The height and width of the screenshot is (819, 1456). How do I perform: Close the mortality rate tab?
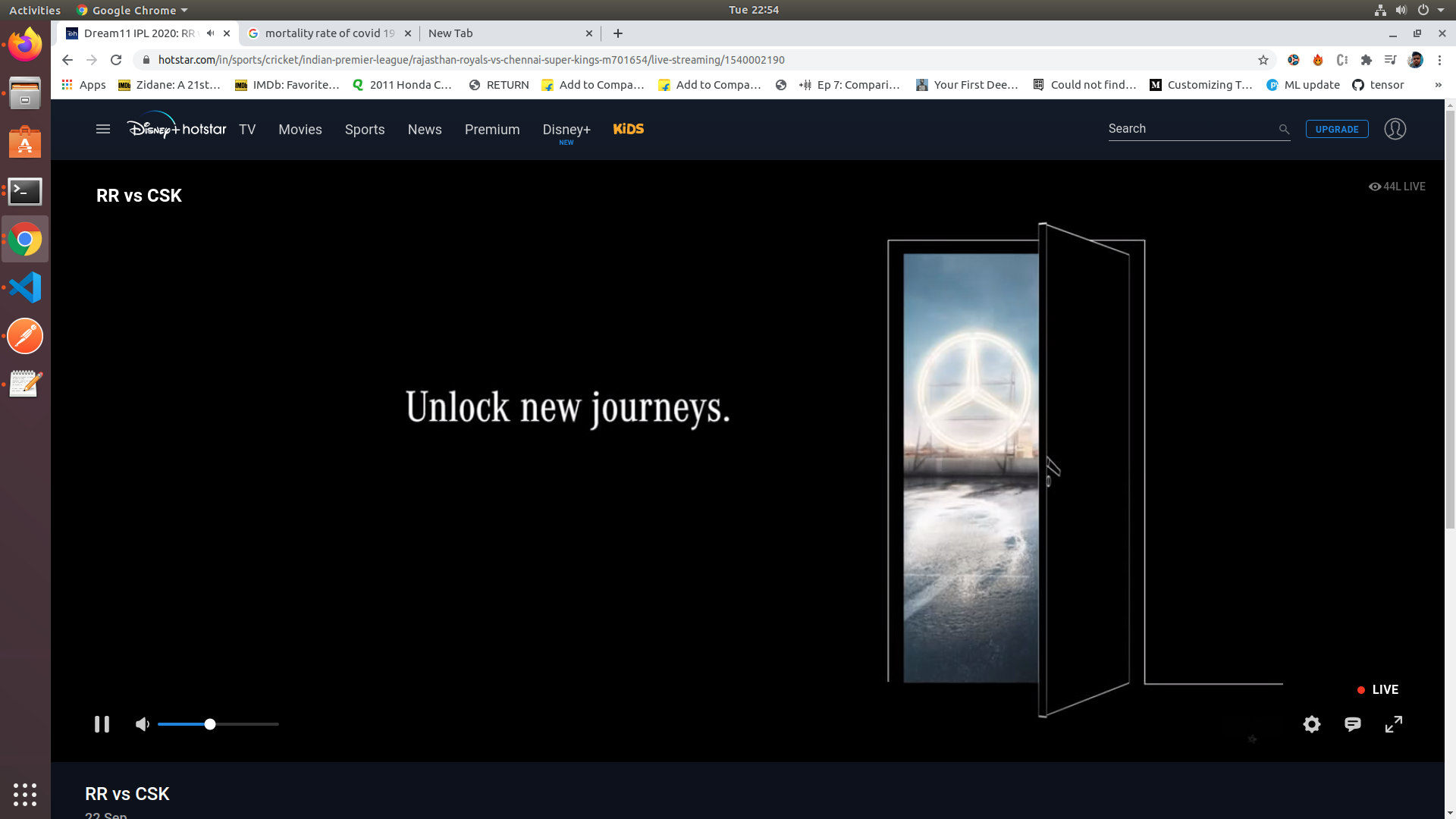(408, 33)
